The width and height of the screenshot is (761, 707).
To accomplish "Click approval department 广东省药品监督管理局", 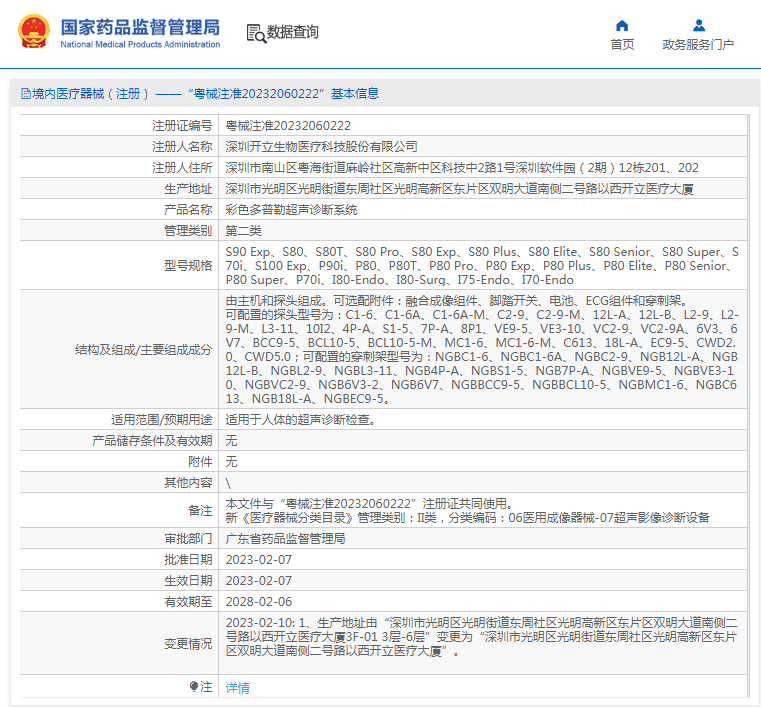I will (x=285, y=539).
